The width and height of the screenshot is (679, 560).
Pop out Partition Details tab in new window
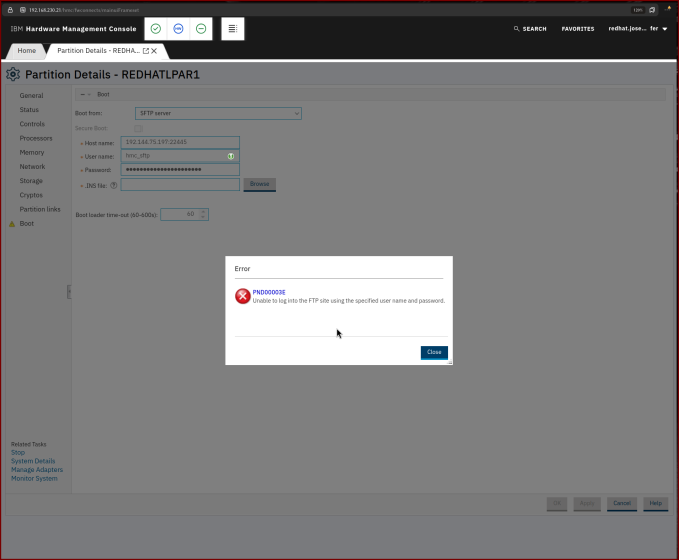click(145, 51)
